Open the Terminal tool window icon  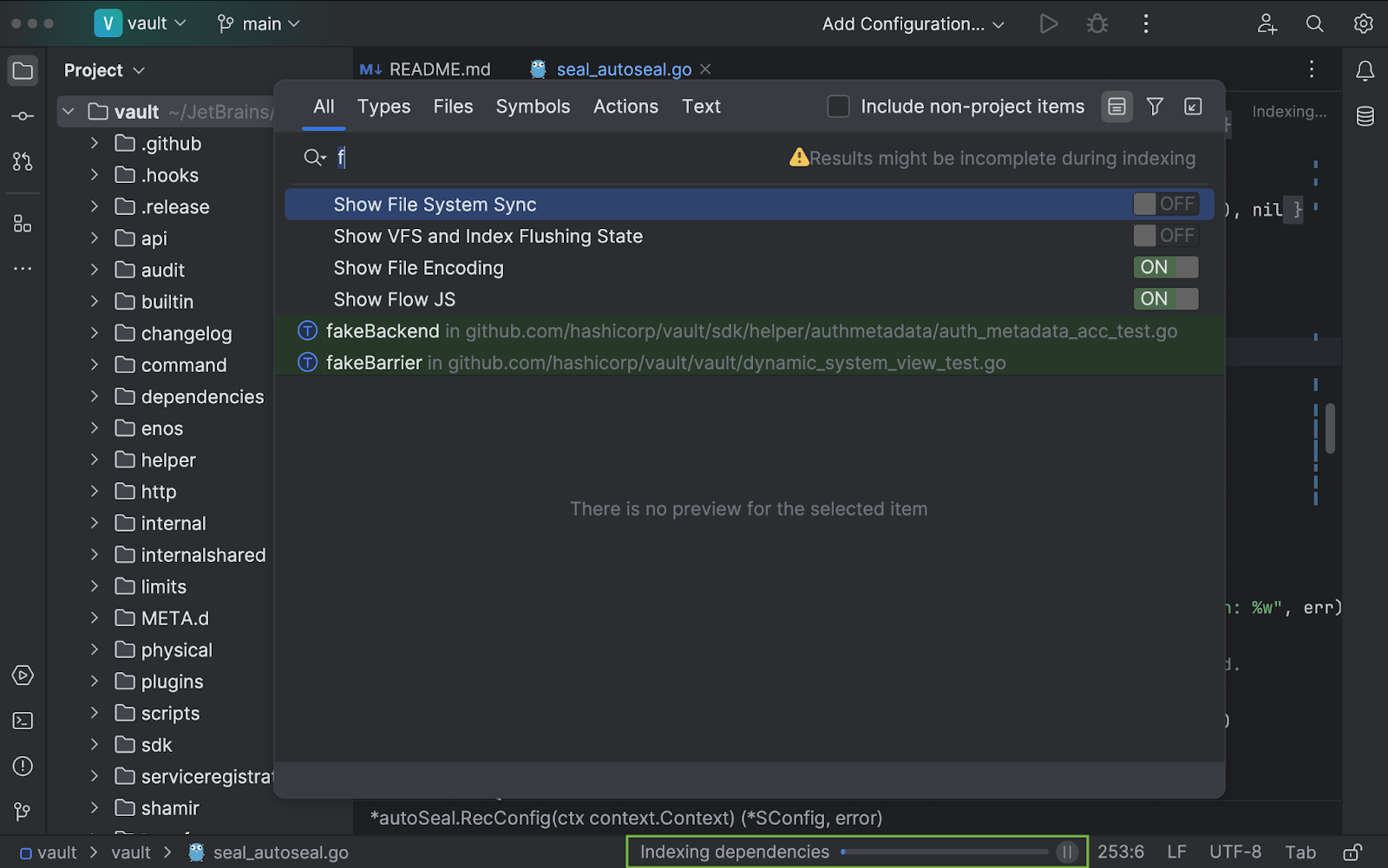coord(23,721)
